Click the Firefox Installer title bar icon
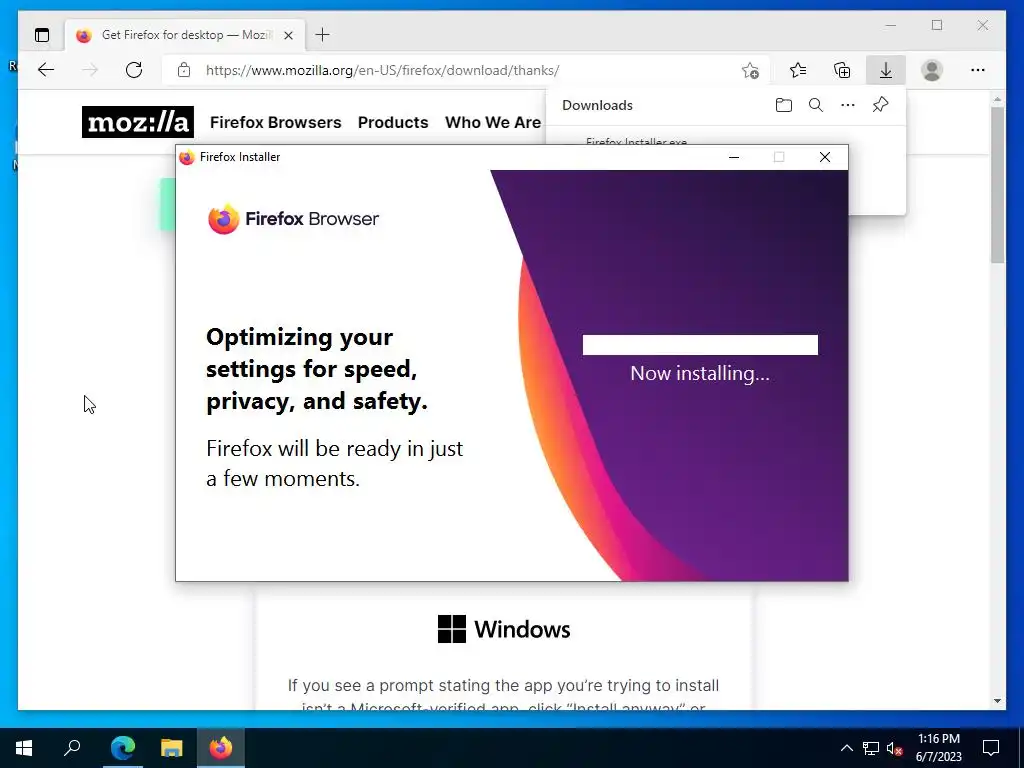 [x=187, y=157]
